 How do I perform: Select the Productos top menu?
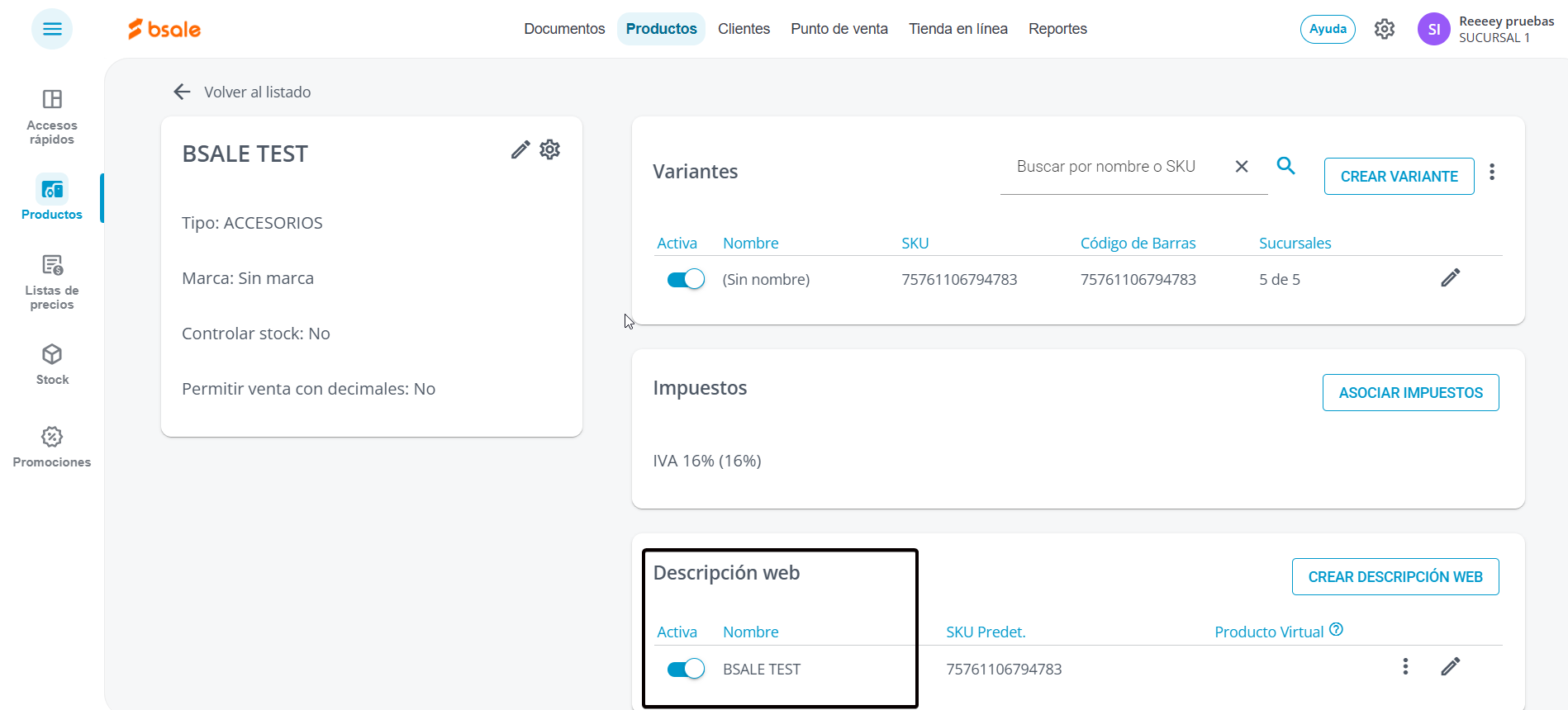tap(661, 29)
